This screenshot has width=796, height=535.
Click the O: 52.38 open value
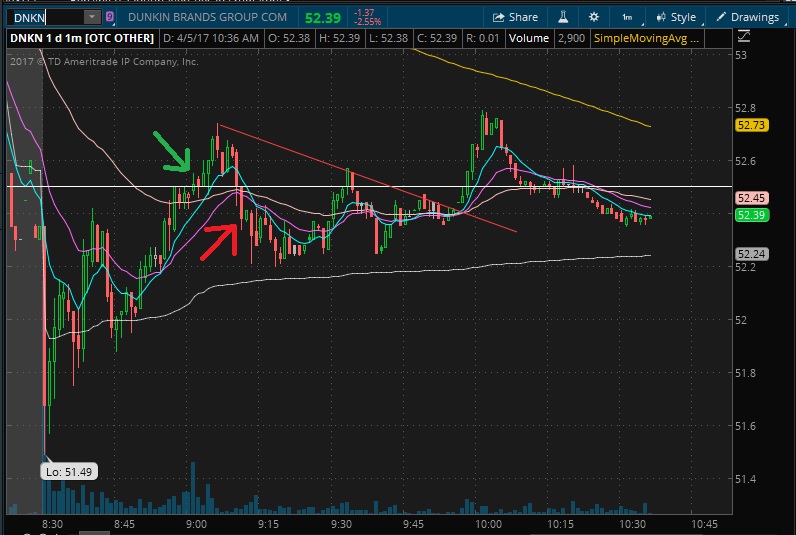pos(289,38)
